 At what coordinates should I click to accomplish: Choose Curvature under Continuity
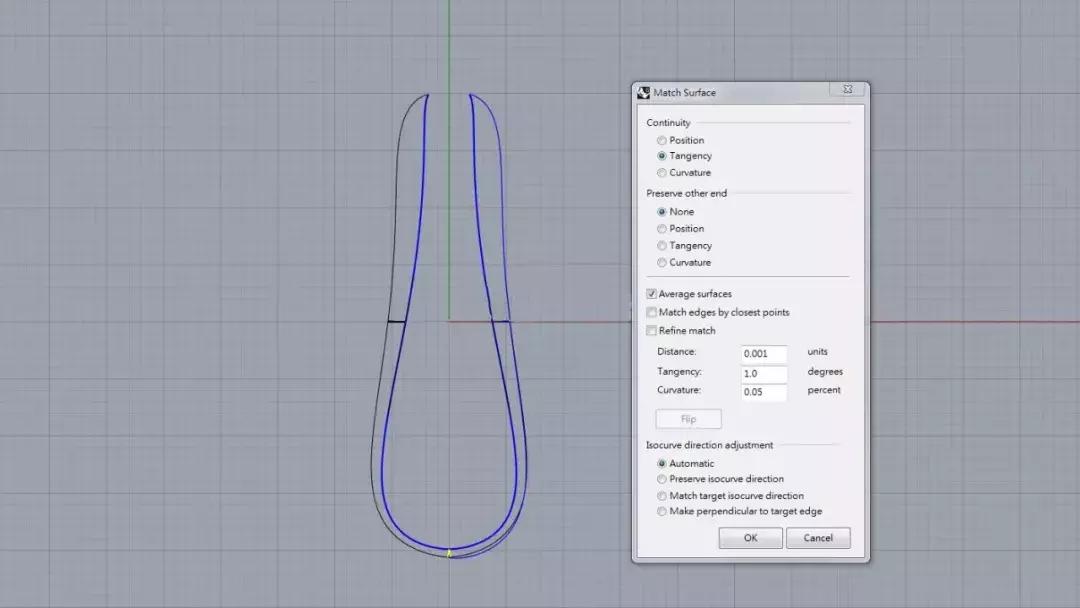(x=662, y=173)
